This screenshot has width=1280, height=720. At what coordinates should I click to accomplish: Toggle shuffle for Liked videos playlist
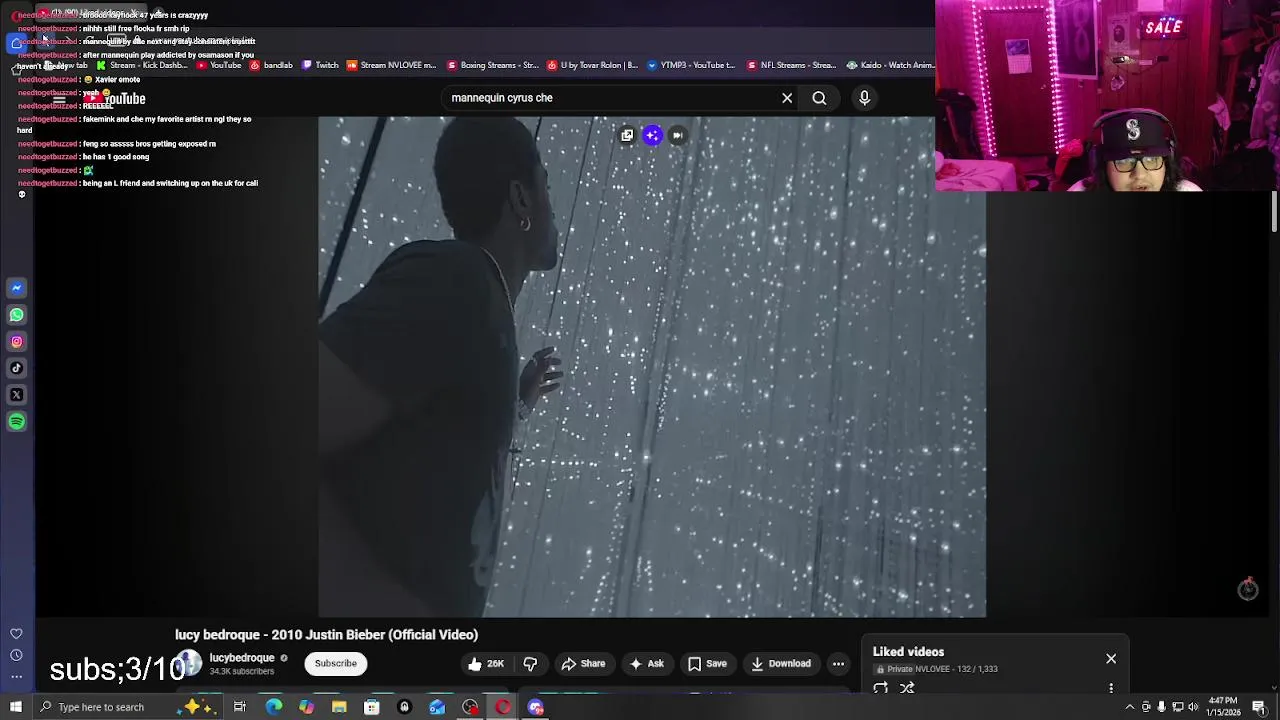tap(907, 688)
